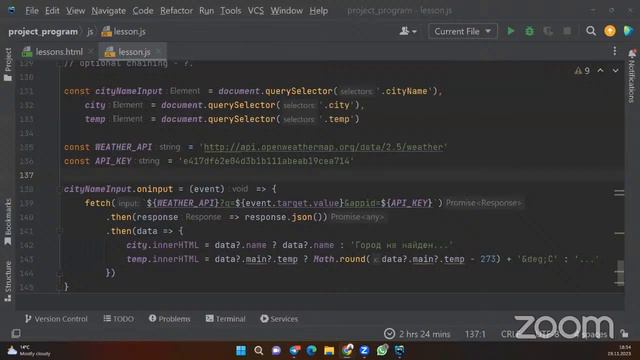The height and width of the screenshot is (360, 640).
Task: Start debugging with the bug icon
Action: (x=529, y=31)
